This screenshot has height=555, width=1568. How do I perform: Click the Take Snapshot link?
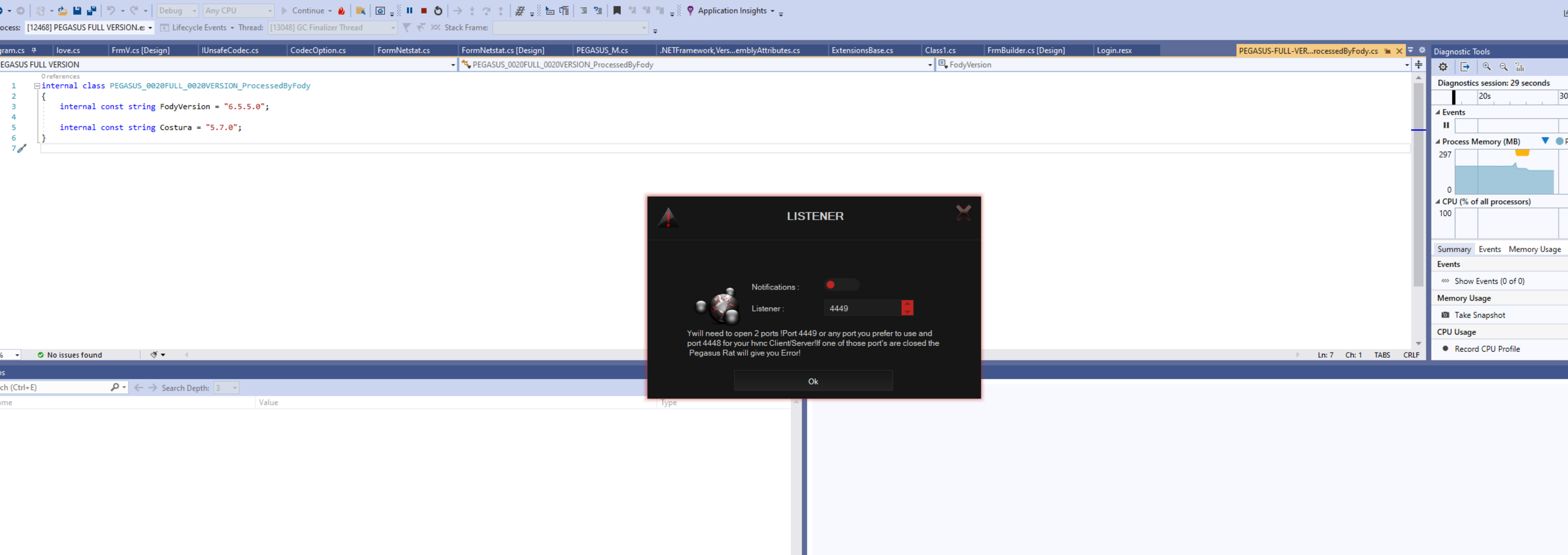pos(1480,315)
